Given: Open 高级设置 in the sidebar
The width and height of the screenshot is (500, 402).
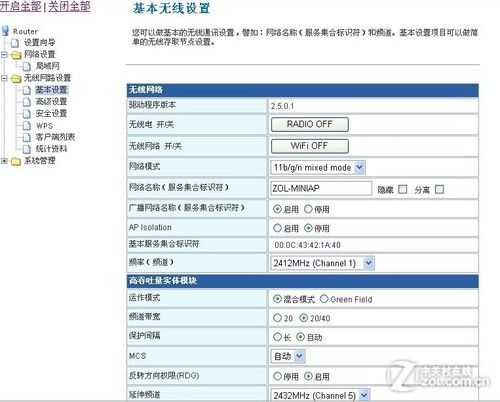Looking at the screenshot, I should pyautogui.click(x=51, y=101).
